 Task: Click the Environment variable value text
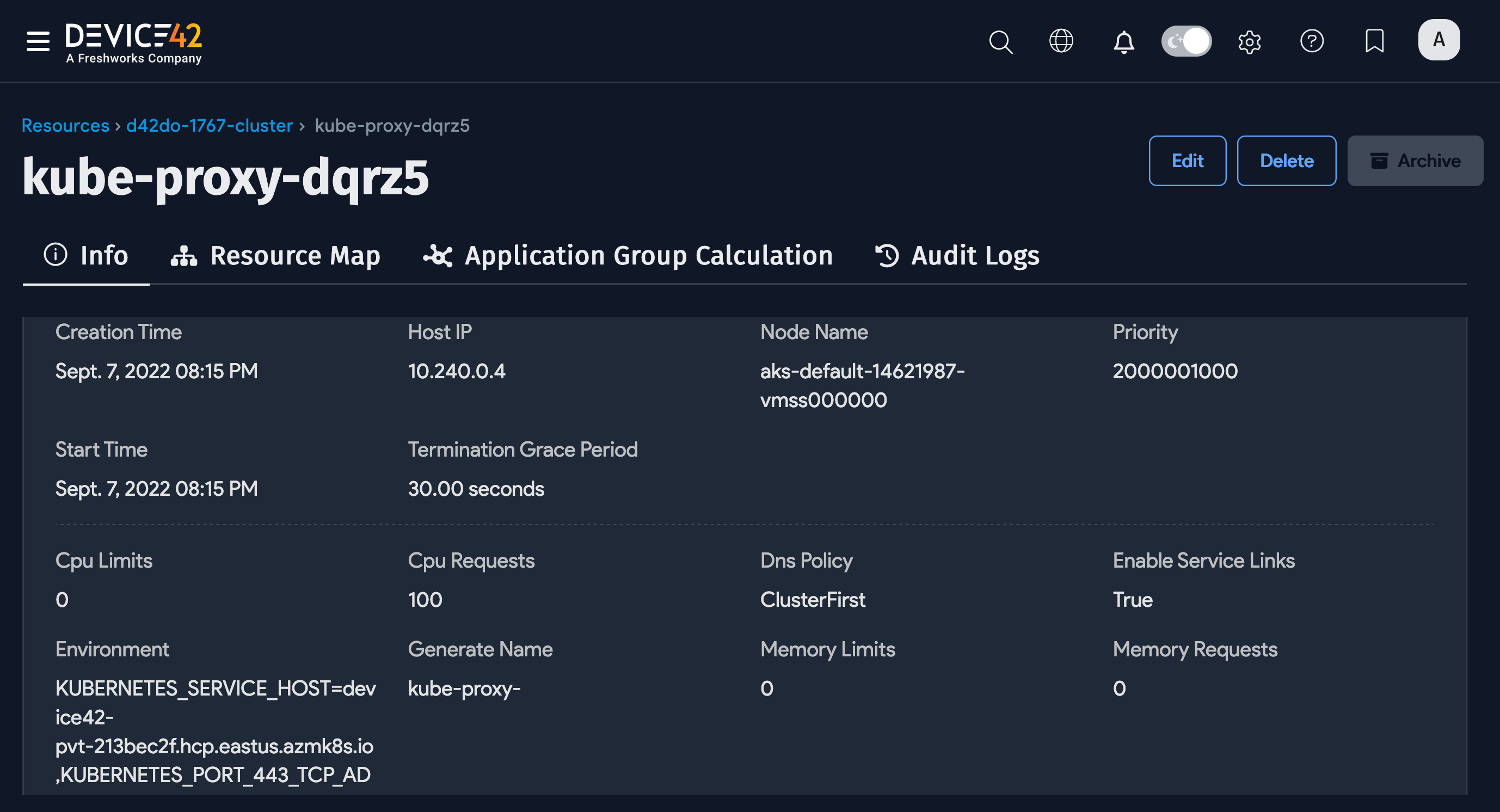(215, 731)
